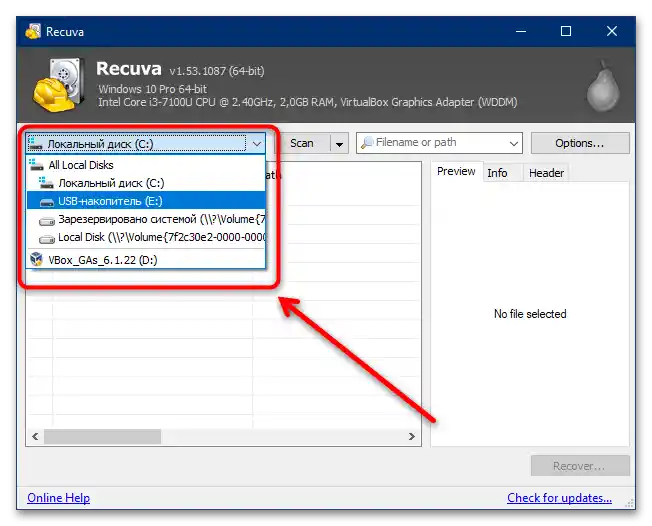This screenshot has height=526, width=652.
Task: Minimize the Recuva window
Action: coord(521,31)
